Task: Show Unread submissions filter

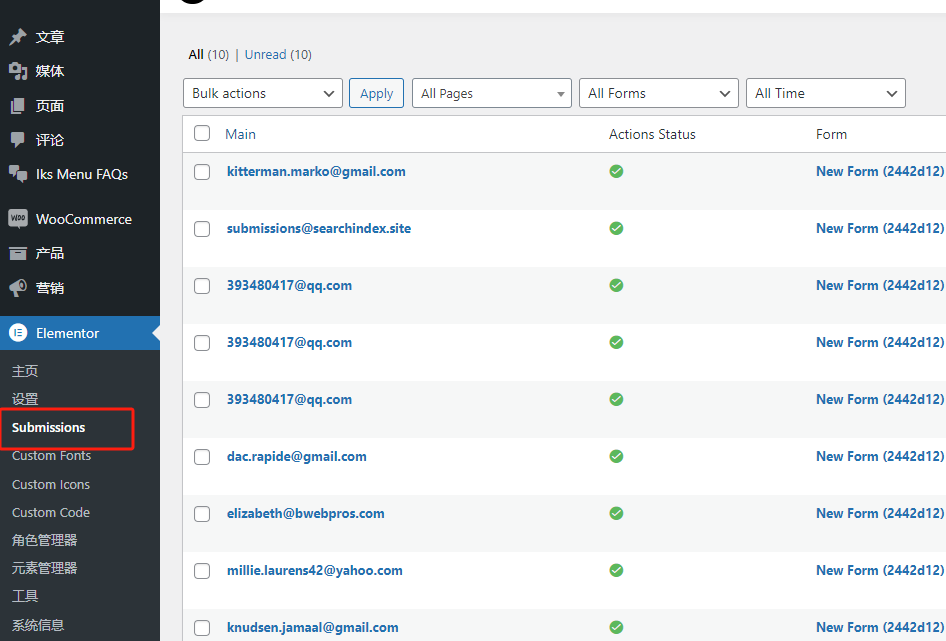Action: [x=265, y=54]
